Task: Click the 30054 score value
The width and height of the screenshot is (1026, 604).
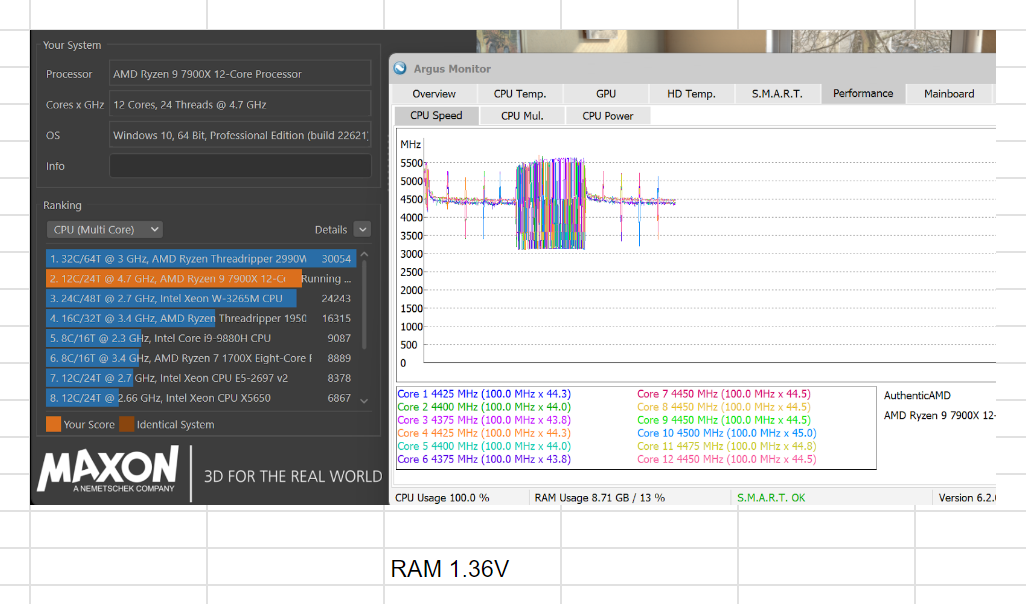Action: (x=336, y=258)
